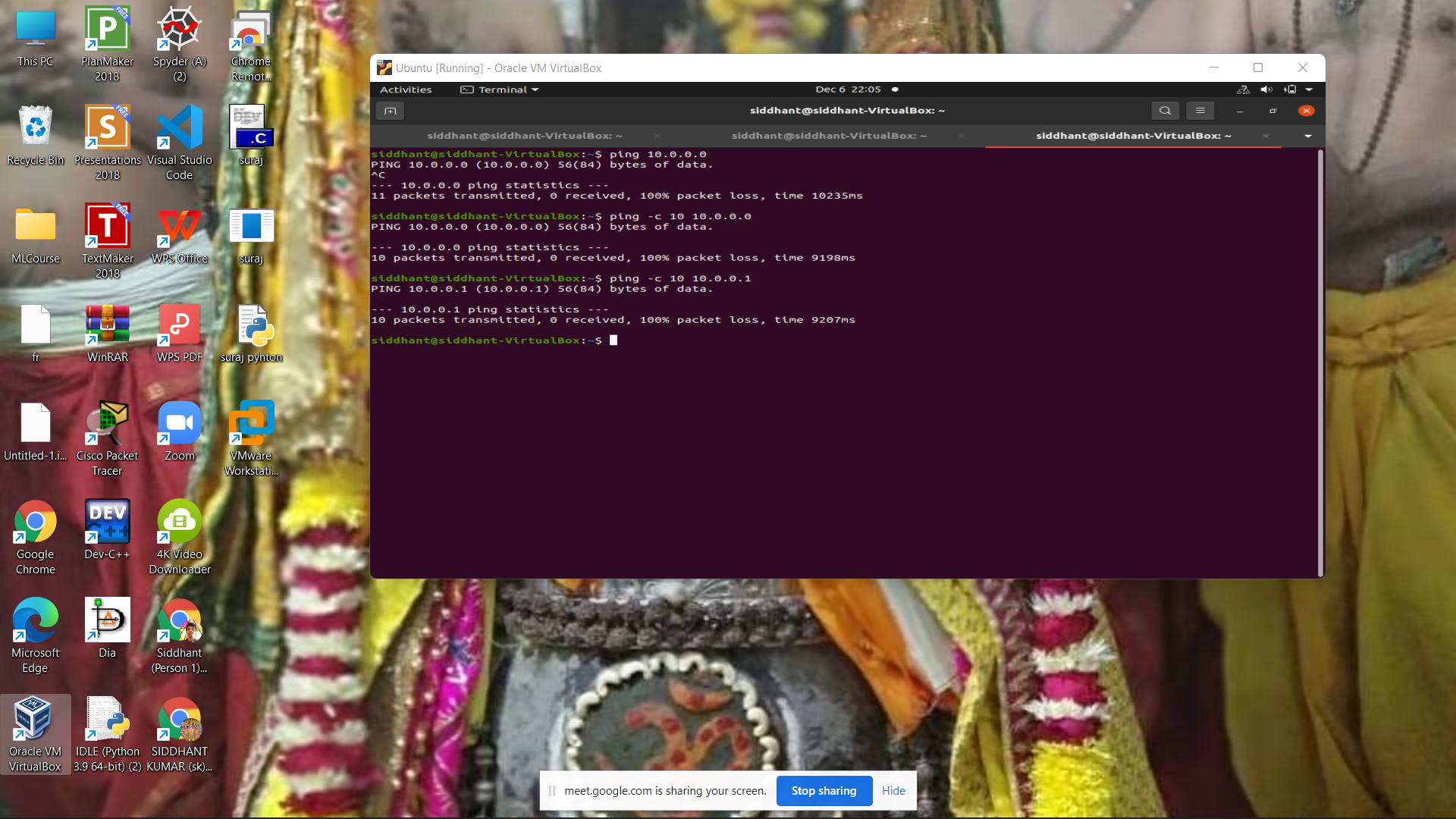The width and height of the screenshot is (1456, 819).
Task: Open a new terminal tab
Action: pyautogui.click(x=391, y=110)
